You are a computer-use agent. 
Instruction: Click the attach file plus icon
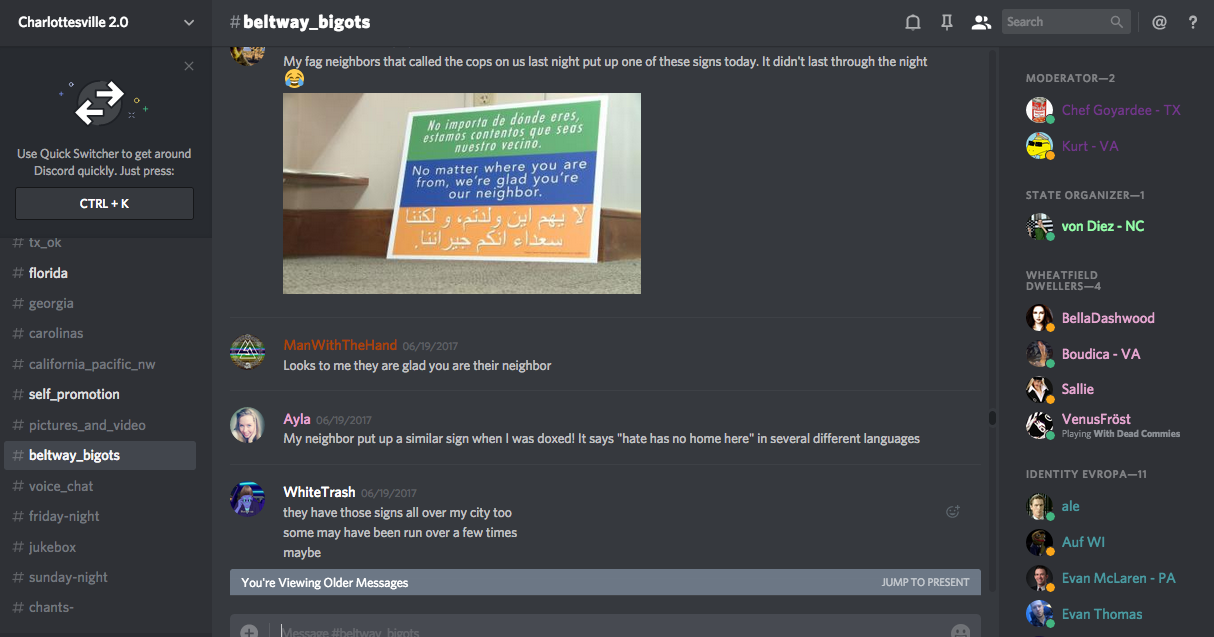[x=249, y=632]
